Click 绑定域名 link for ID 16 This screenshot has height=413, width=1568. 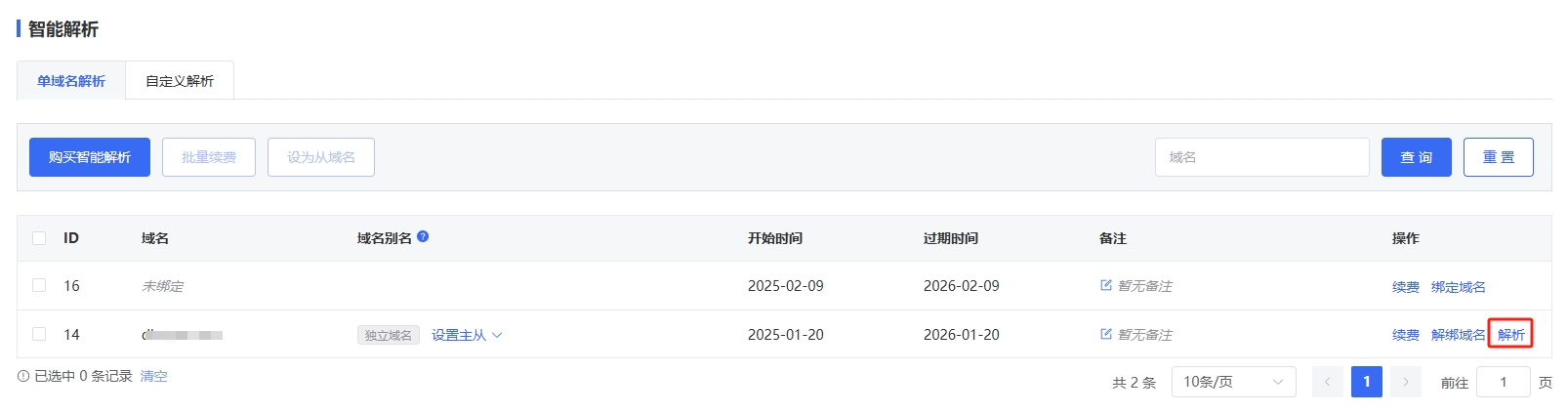point(1458,287)
